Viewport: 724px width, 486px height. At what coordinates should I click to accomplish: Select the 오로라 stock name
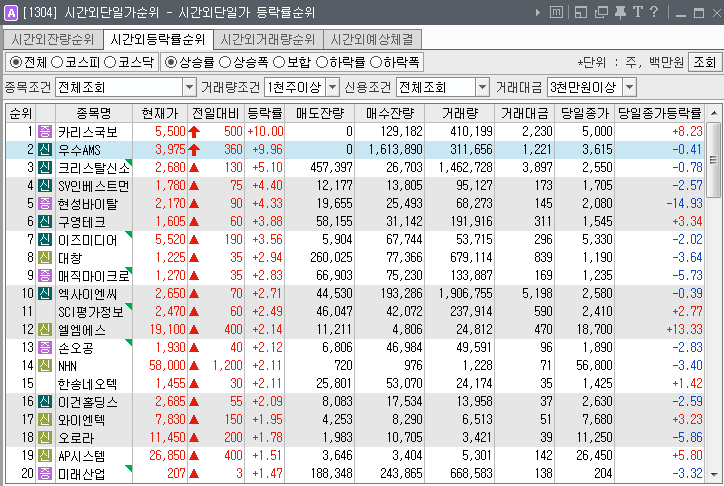tap(76, 438)
